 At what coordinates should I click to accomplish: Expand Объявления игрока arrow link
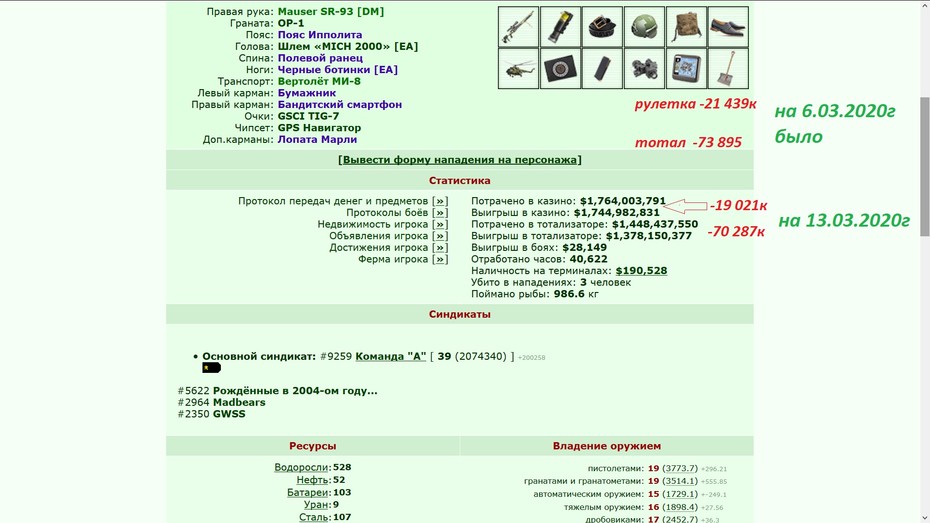440,236
